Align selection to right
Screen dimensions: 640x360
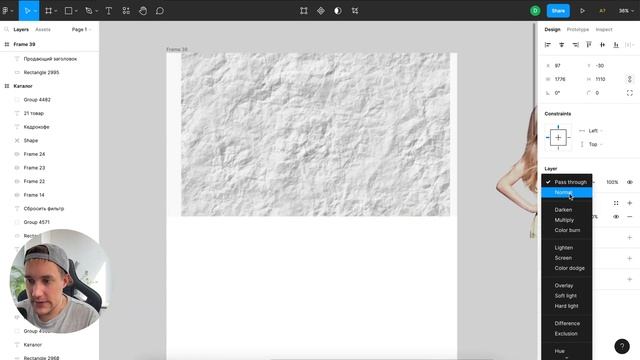[x=575, y=45]
